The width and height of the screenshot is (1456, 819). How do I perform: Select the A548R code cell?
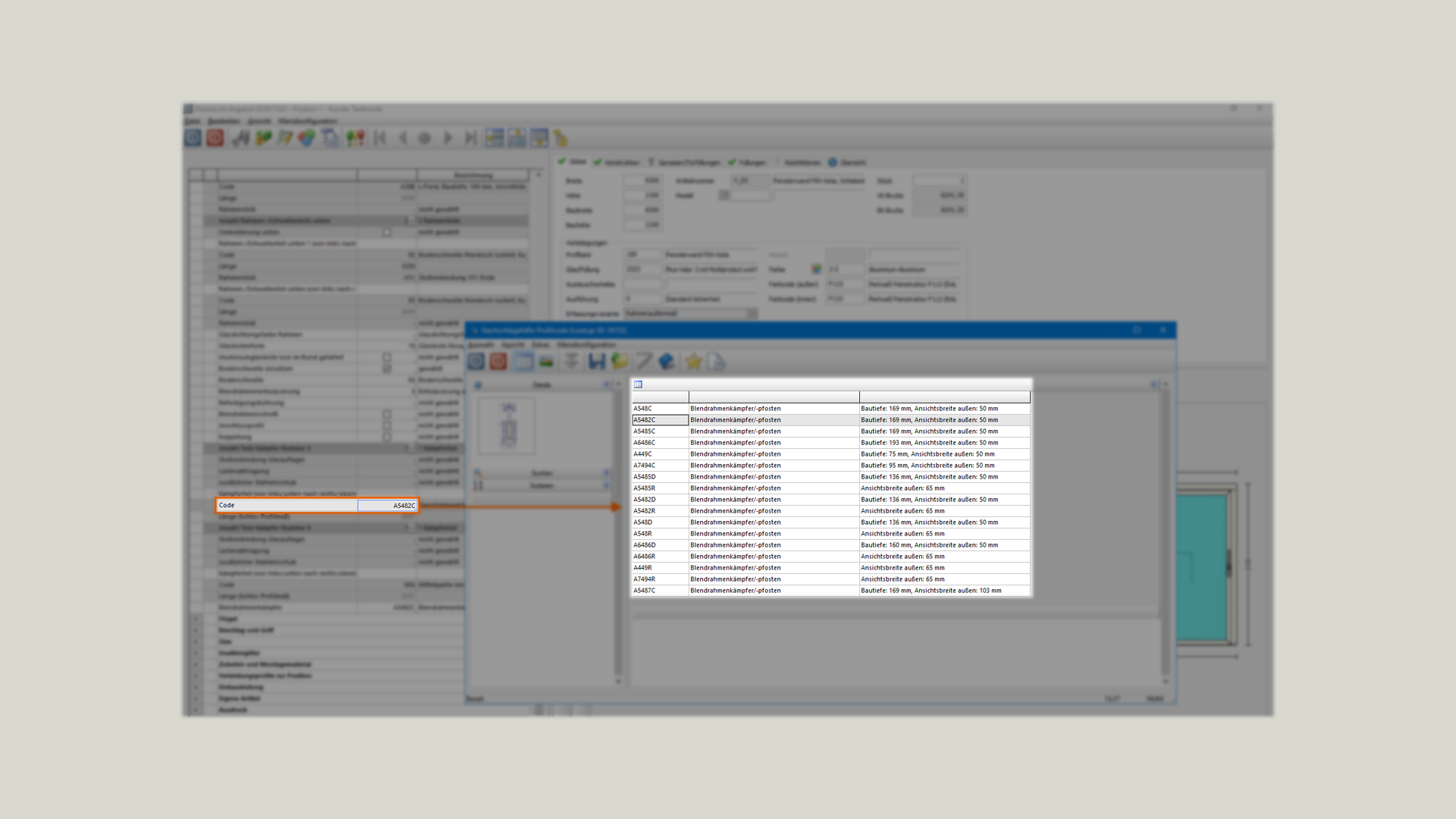tap(661, 533)
